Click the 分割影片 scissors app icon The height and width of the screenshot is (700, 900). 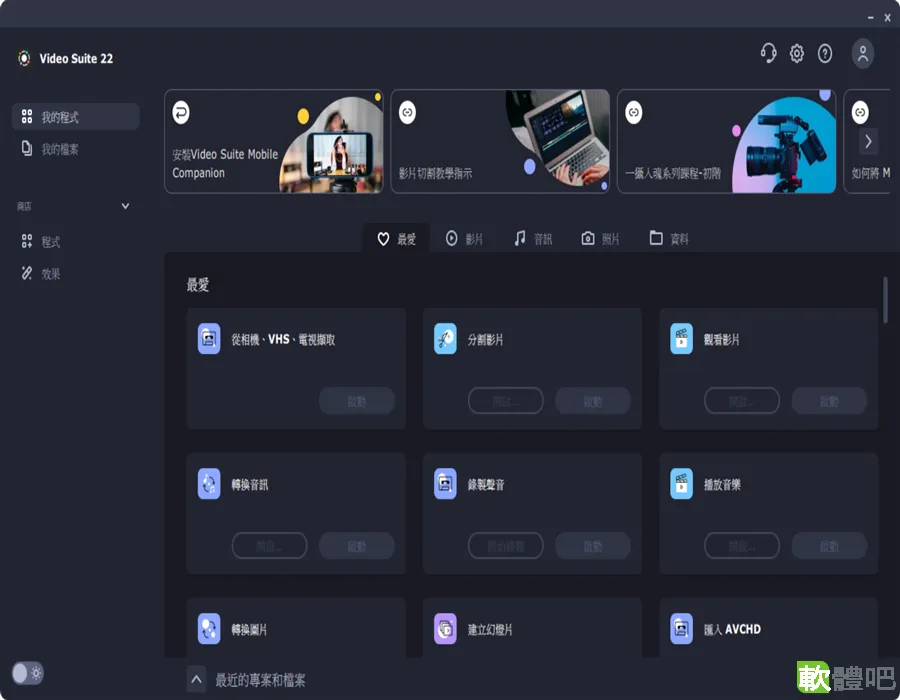coord(445,339)
